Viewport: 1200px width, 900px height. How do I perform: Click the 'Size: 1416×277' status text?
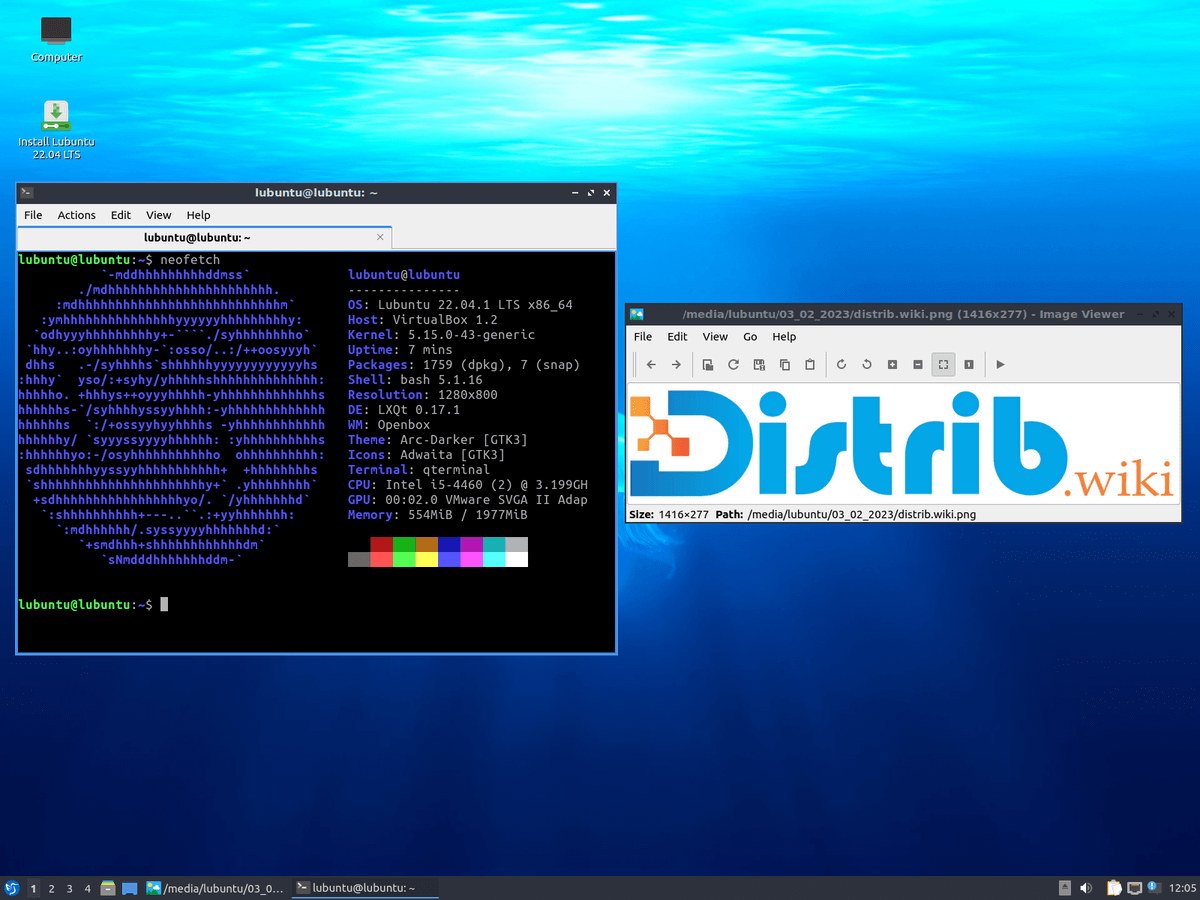(x=668, y=515)
